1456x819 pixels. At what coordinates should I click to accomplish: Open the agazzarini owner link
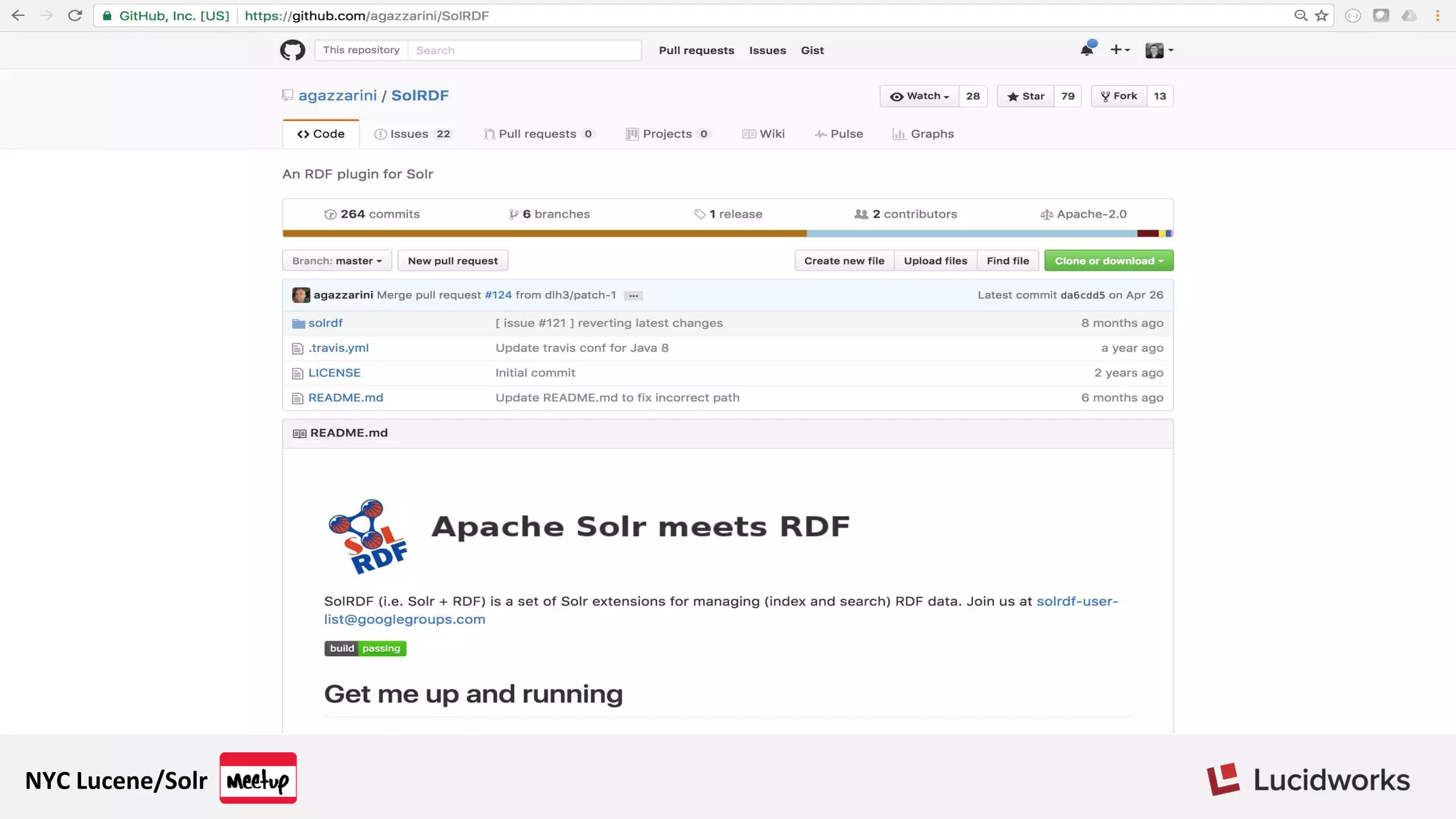pos(338,95)
